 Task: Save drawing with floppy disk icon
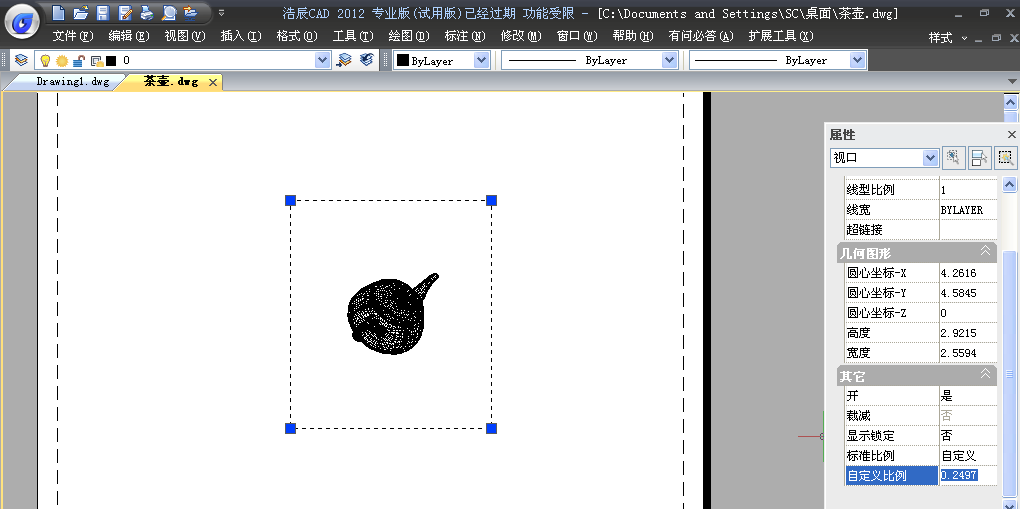point(102,13)
